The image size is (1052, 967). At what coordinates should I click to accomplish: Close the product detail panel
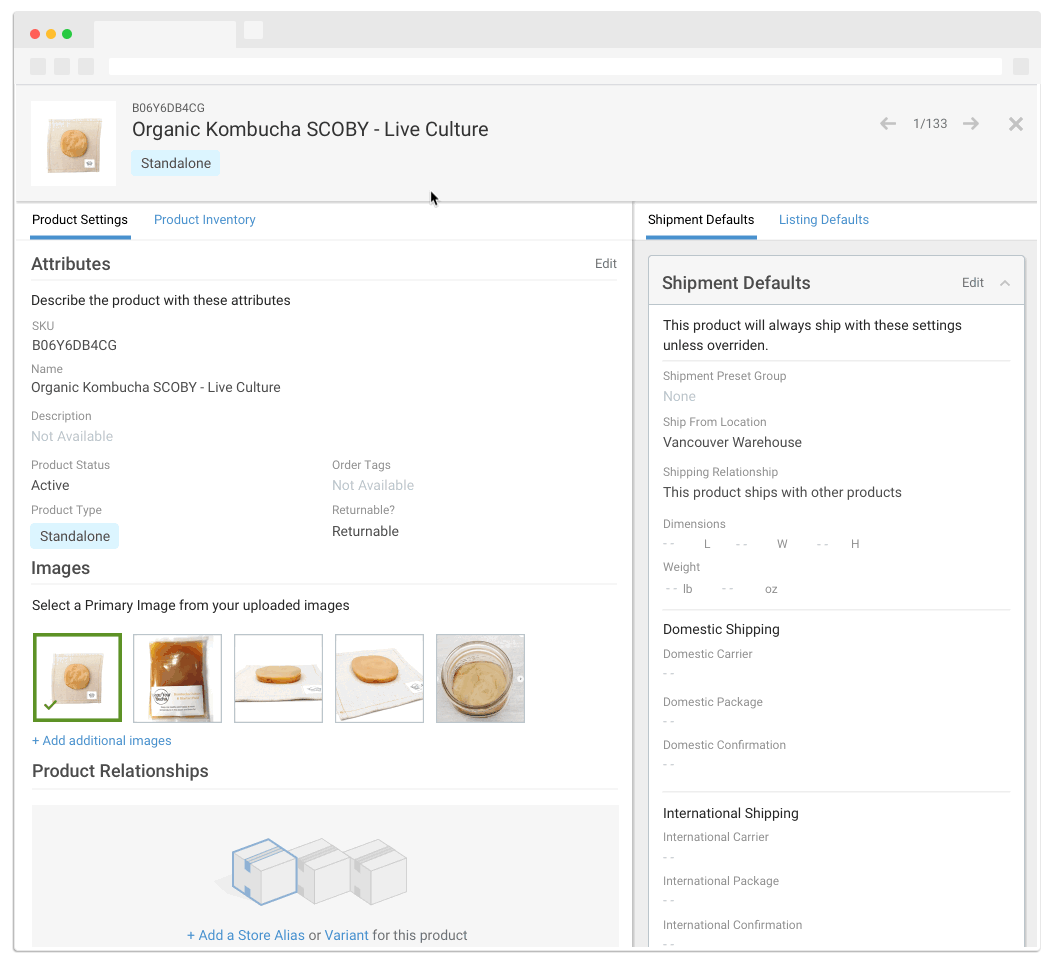click(1015, 124)
